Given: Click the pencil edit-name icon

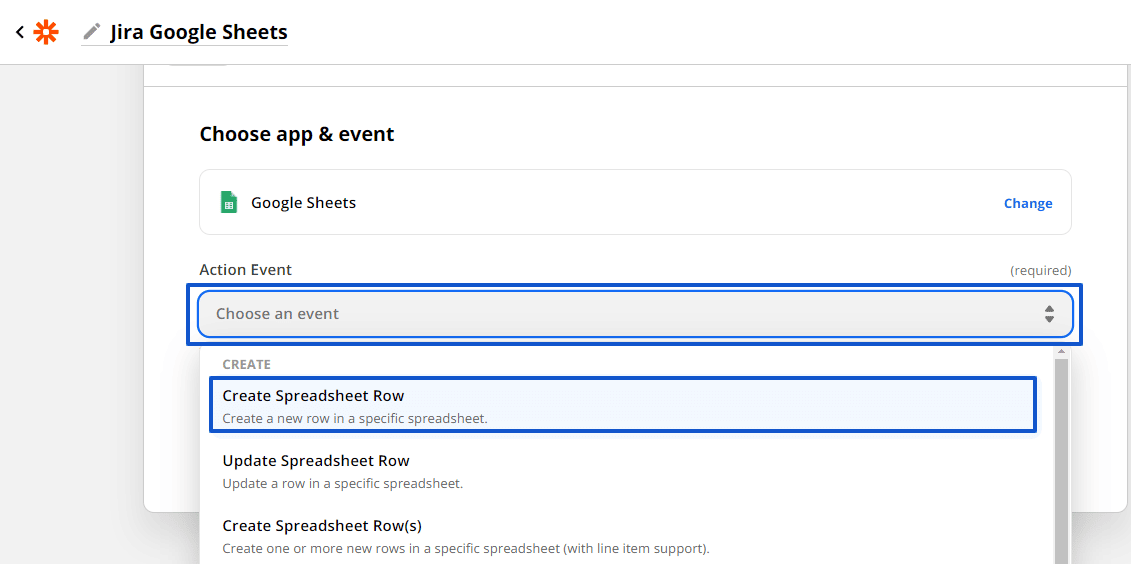Looking at the screenshot, I should (92, 31).
